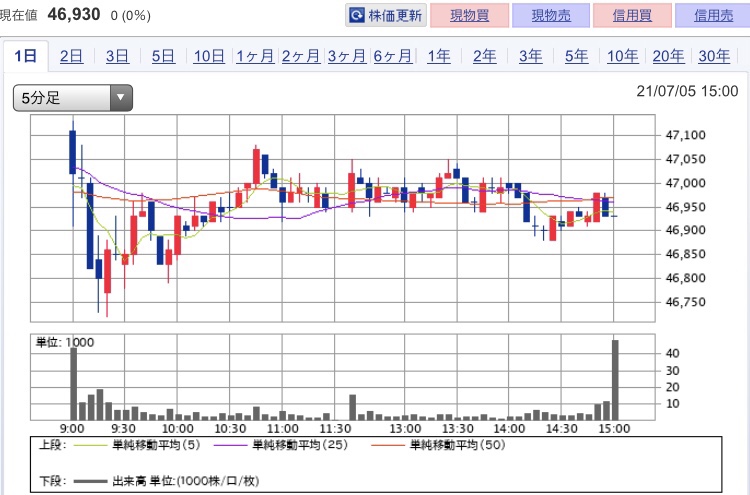Open the 現物買 order link
The width and height of the screenshot is (750, 495).
469,15
